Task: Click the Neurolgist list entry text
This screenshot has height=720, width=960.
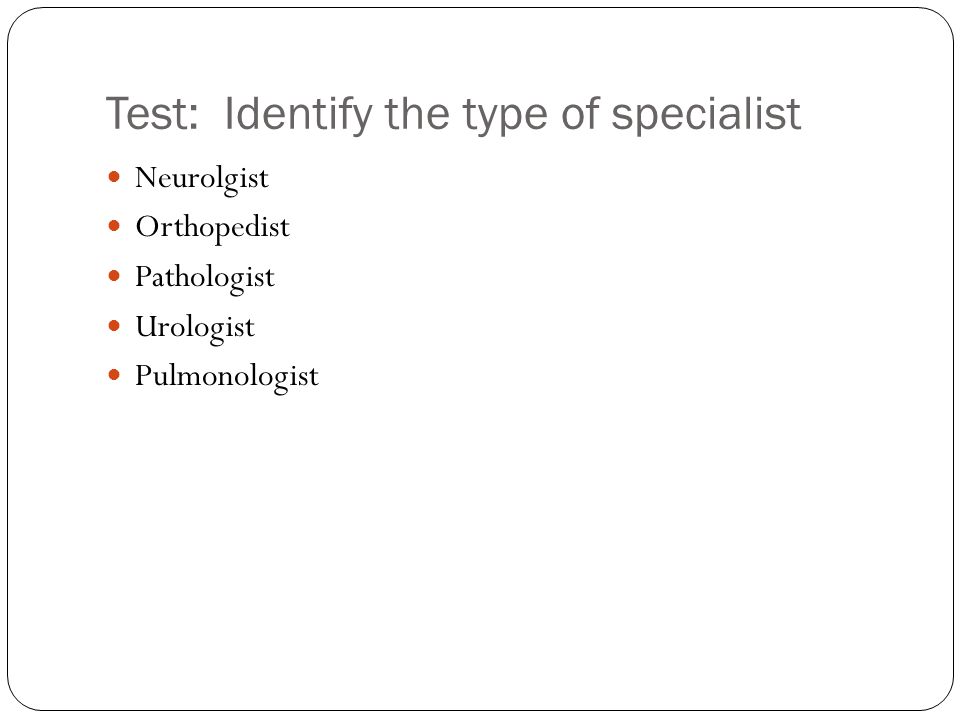Action: tap(201, 179)
